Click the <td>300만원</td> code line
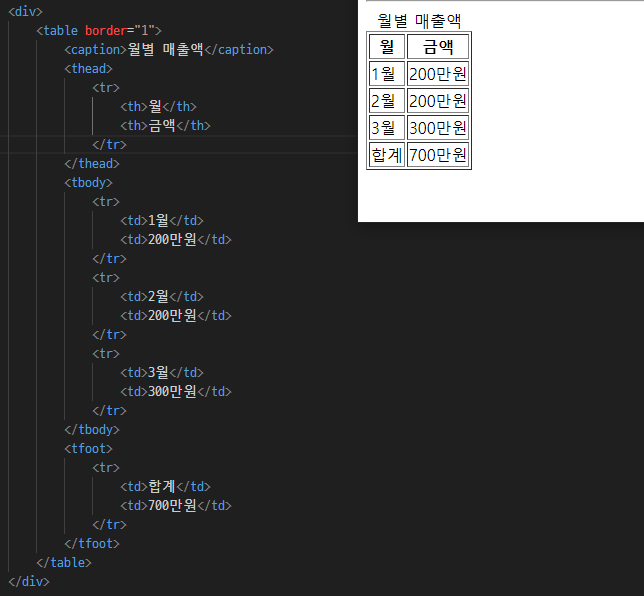The image size is (644, 596). (176, 391)
